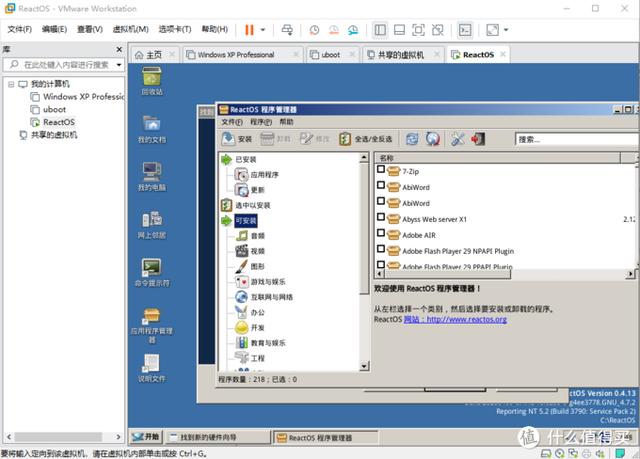Open the snapshot manager icon

pos(353,30)
